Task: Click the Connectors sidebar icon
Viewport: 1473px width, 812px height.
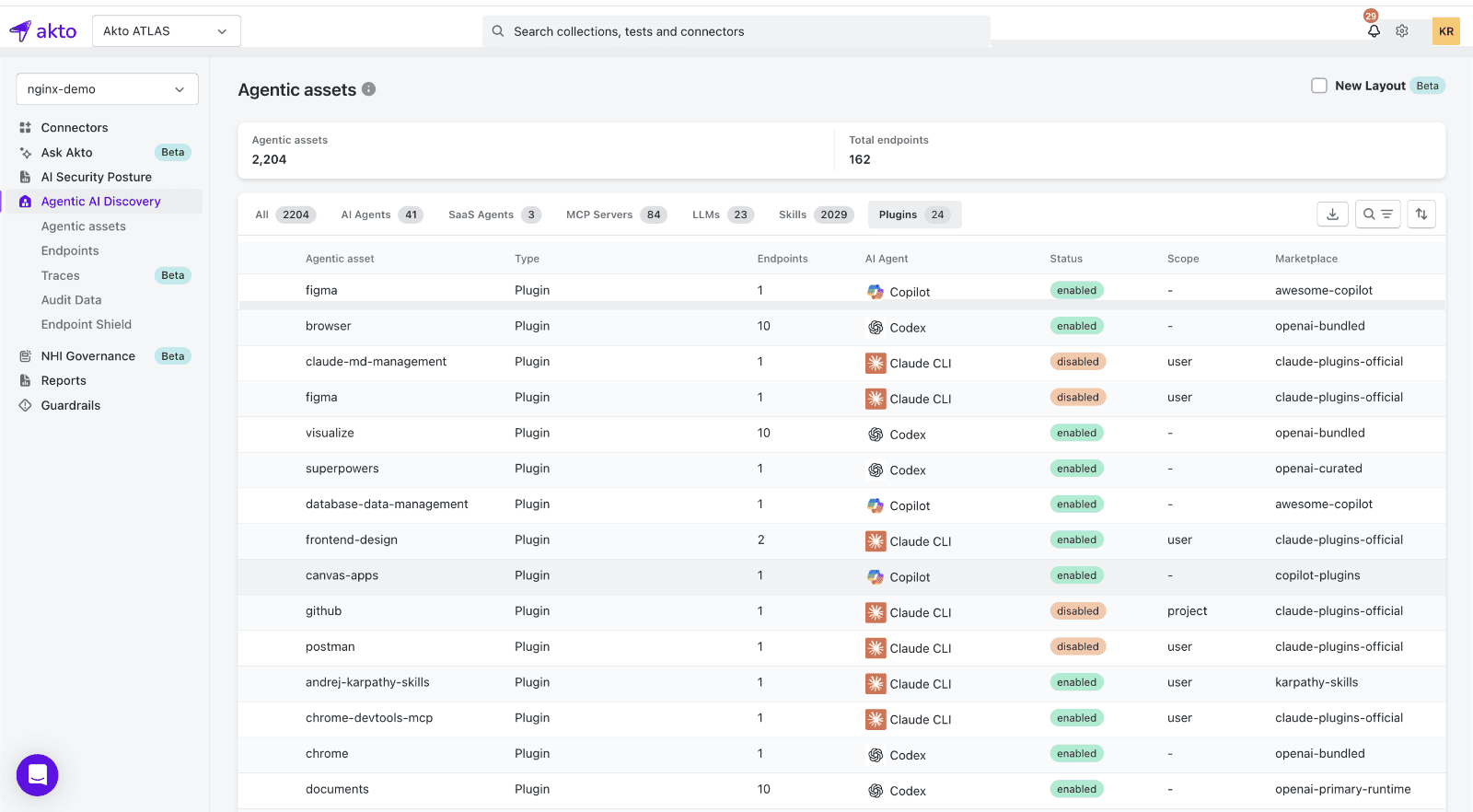Action: click(x=26, y=128)
